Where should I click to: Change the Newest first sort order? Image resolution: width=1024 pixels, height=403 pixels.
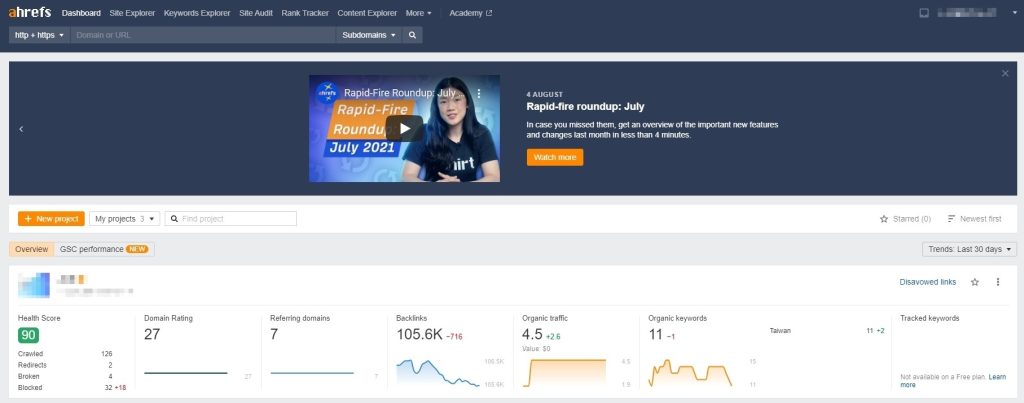(974, 219)
